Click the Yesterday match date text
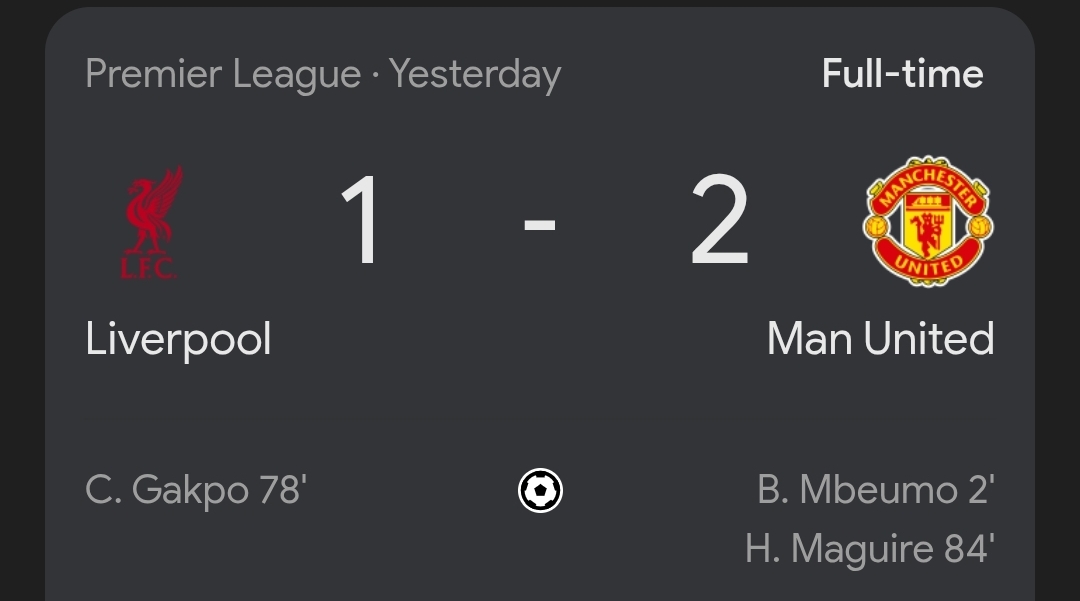The width and height of the screenshot is (1080, 601). point(475,75)
